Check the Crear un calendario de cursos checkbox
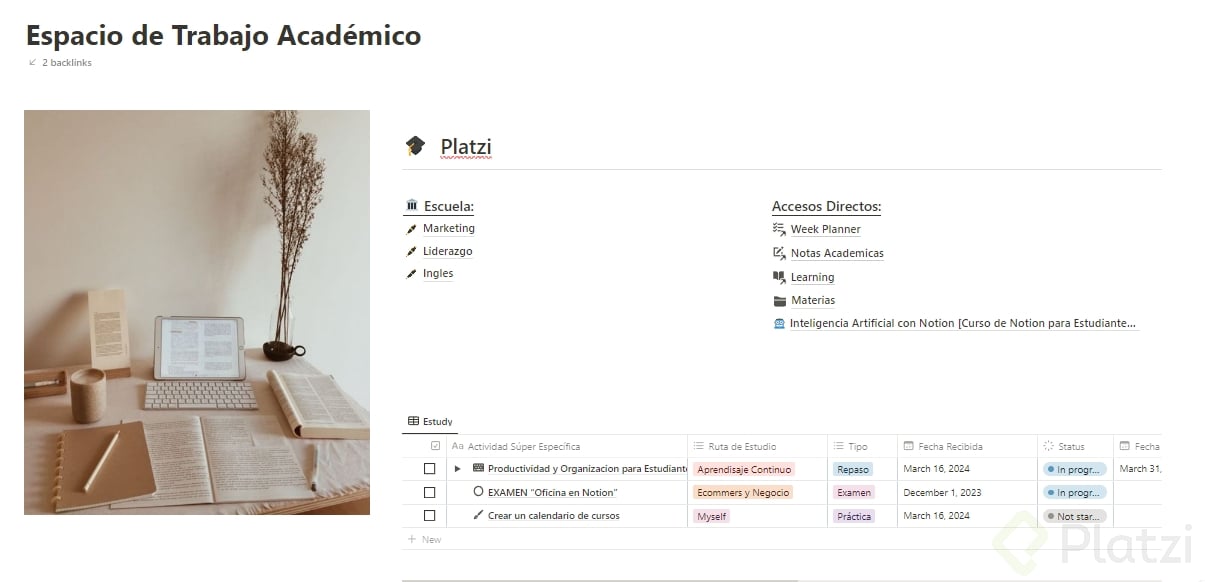This screenshot has height=582, width=1205. pos(430,516)
